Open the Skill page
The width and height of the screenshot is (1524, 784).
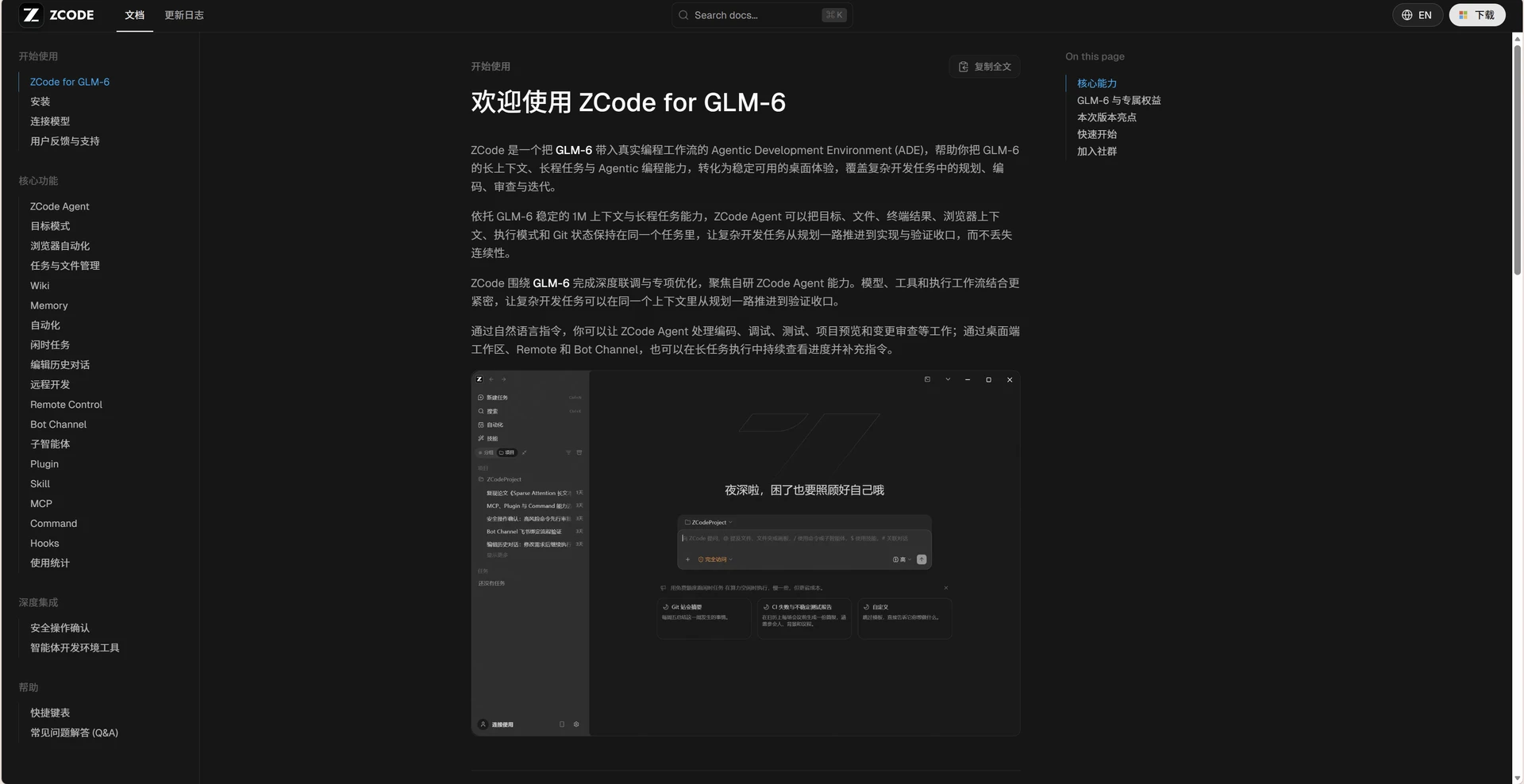pos(40,484)
